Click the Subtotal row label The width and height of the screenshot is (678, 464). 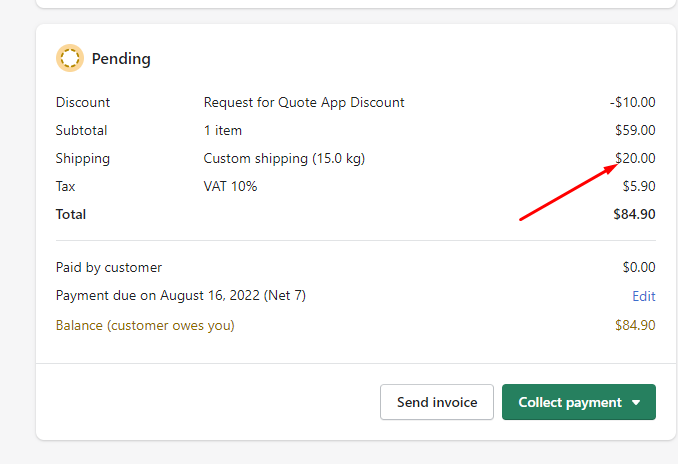[x=82, y=130]
